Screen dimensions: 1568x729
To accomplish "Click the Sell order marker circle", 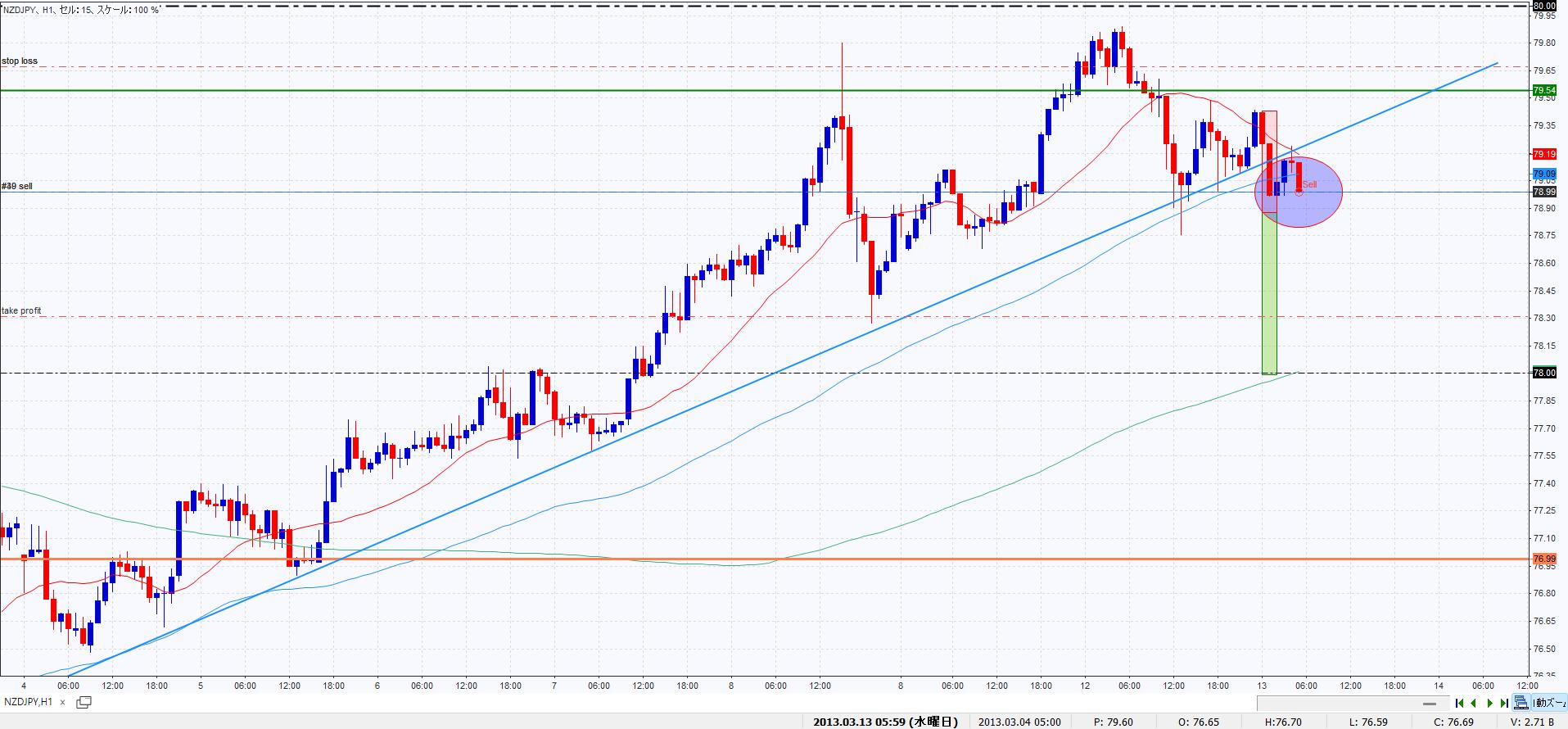I will tap(1299, 192).
